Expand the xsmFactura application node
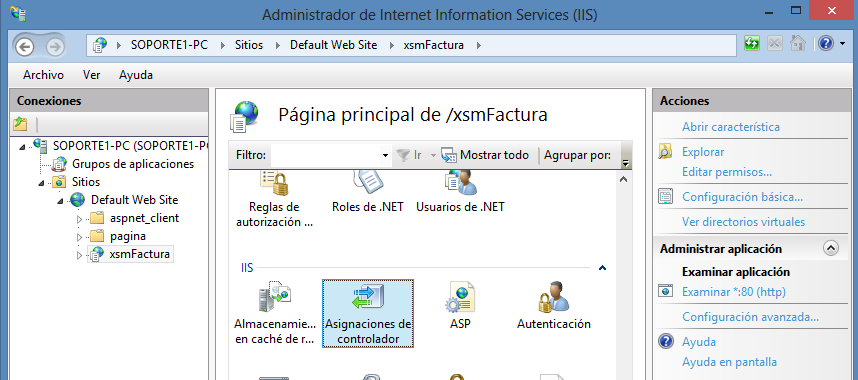 click(79, 255)
